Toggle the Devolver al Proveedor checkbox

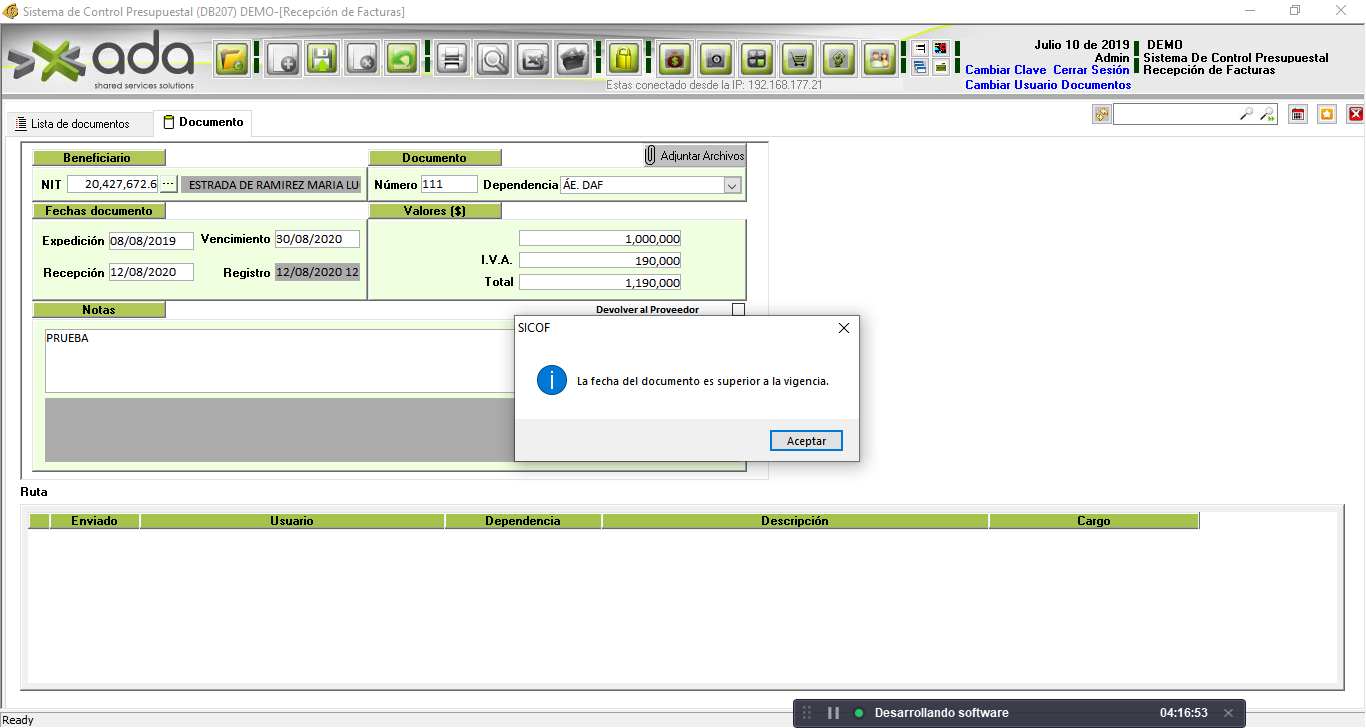[x=738, y=310]
